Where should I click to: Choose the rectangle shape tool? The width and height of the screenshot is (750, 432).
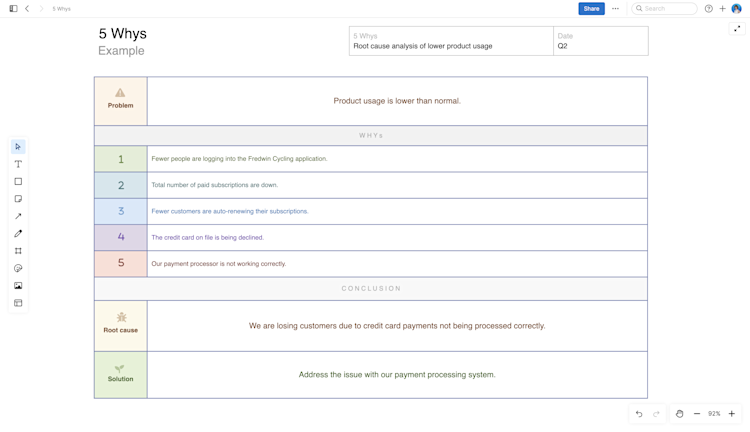tap(18, 182)
